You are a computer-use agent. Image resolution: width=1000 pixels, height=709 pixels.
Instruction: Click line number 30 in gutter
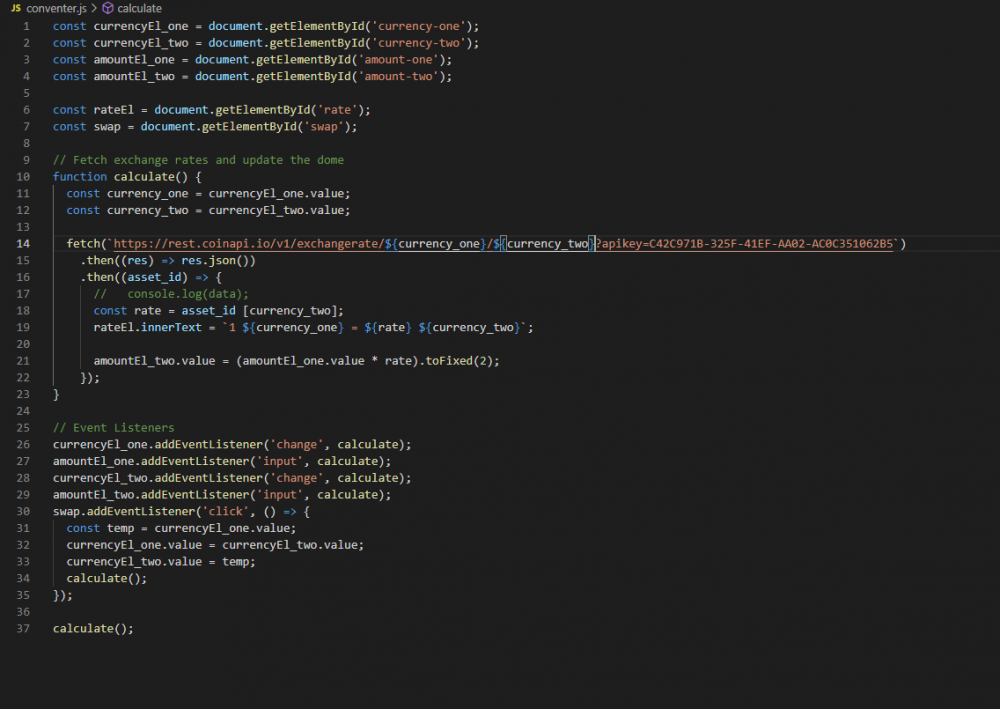(23, 511)
